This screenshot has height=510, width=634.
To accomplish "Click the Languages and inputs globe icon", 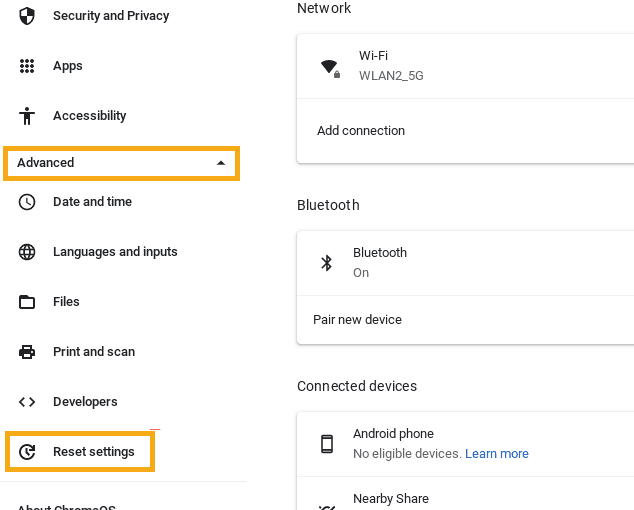I will point(27,252).
